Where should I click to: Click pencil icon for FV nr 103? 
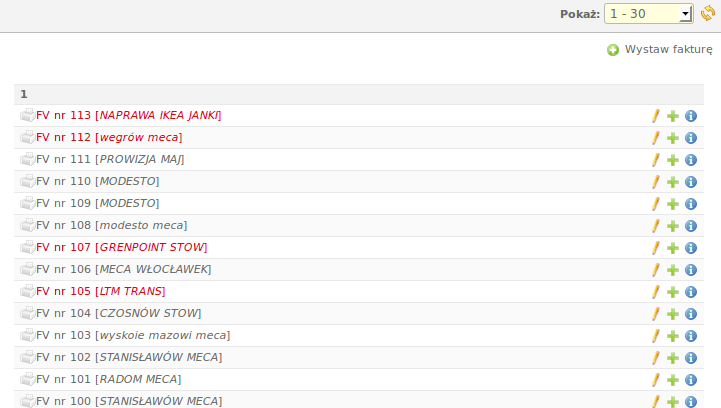(656, 336)
